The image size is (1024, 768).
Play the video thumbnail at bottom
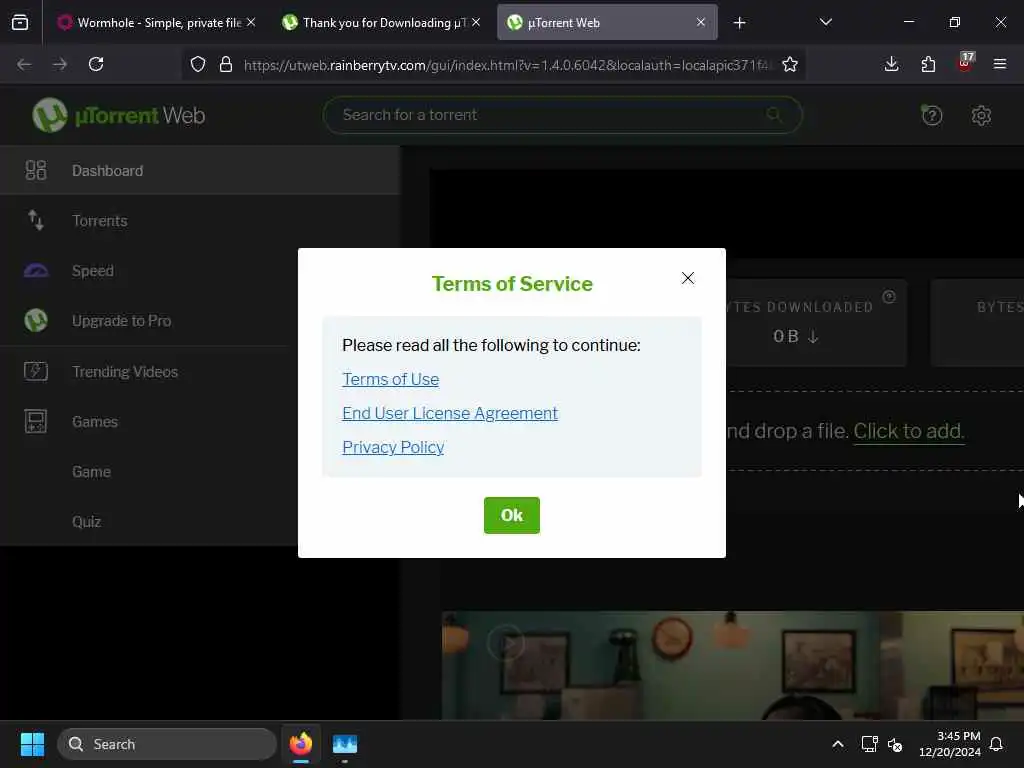coord(505,643)
